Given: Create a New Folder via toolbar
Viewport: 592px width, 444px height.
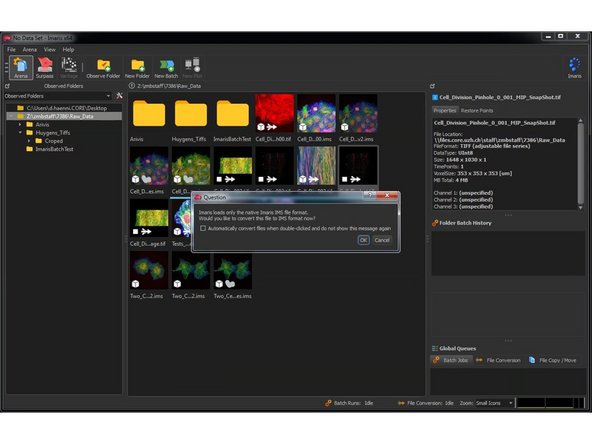Looking at the screenshot, I should pyautogui.click(x=137, y=67).
